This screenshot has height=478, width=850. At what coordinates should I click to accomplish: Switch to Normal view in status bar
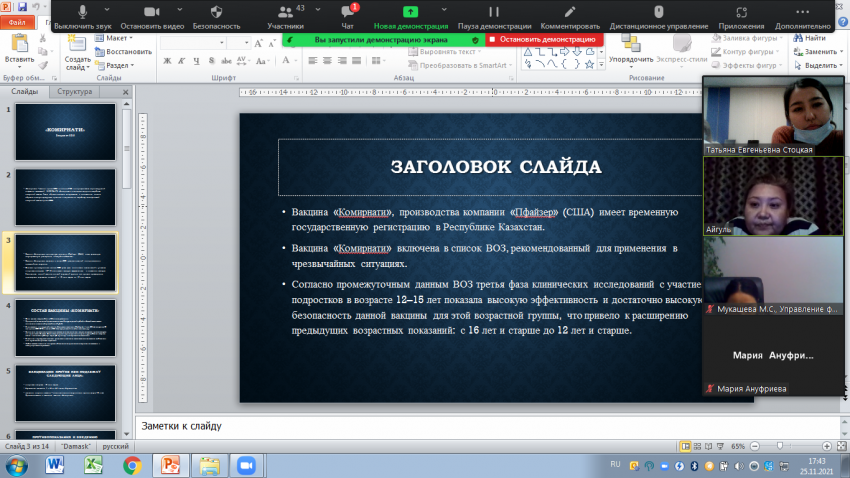coord(685,446)
